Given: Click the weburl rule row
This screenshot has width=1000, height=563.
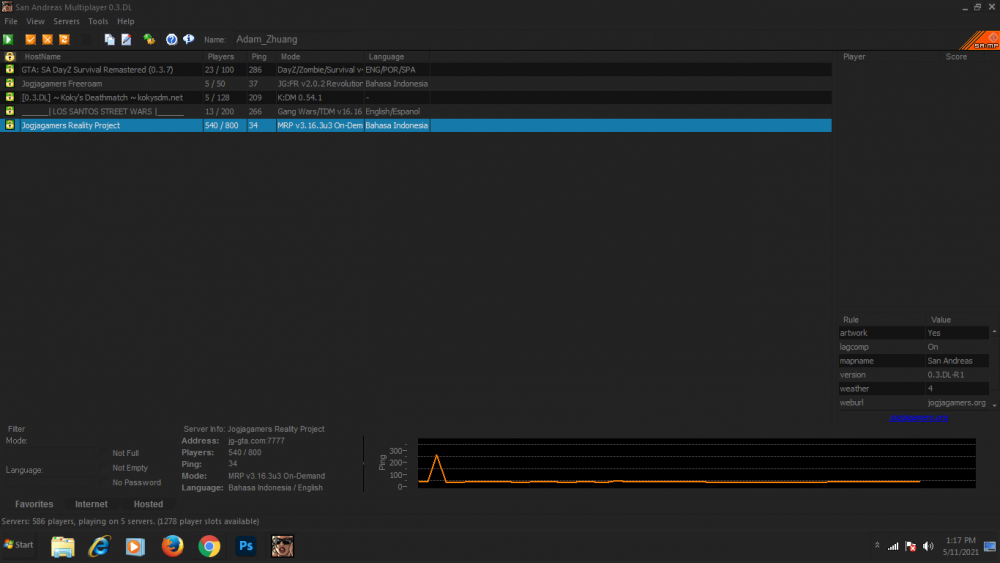Looking at the screenshot, I should (914, 403).
